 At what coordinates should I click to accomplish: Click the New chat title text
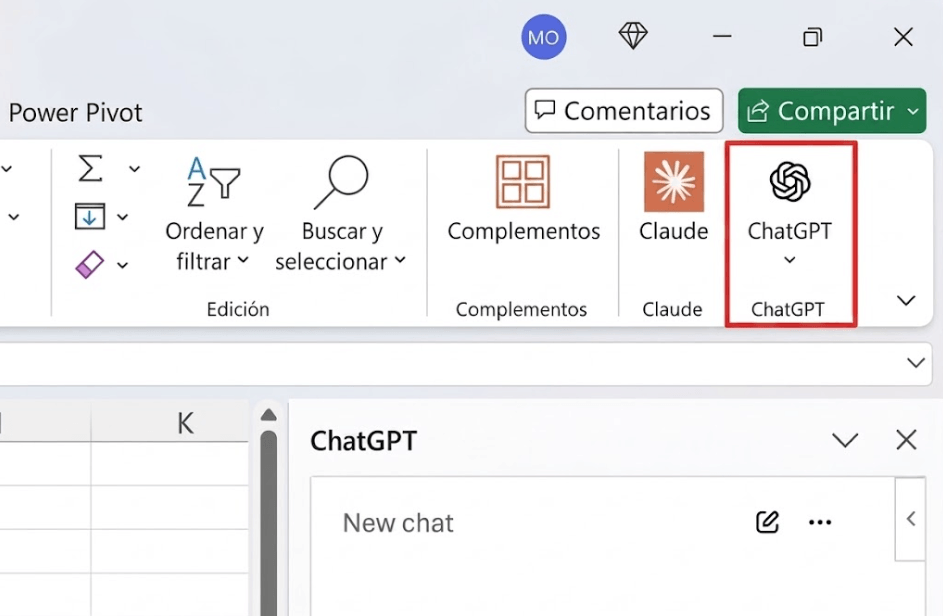[398, 523]
